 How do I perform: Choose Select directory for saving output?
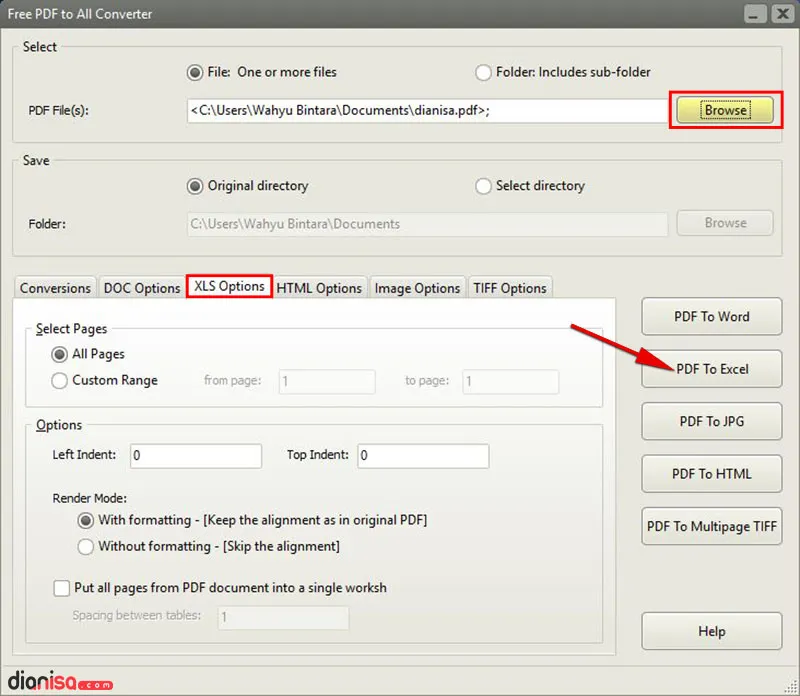click(x=483, y=186)
